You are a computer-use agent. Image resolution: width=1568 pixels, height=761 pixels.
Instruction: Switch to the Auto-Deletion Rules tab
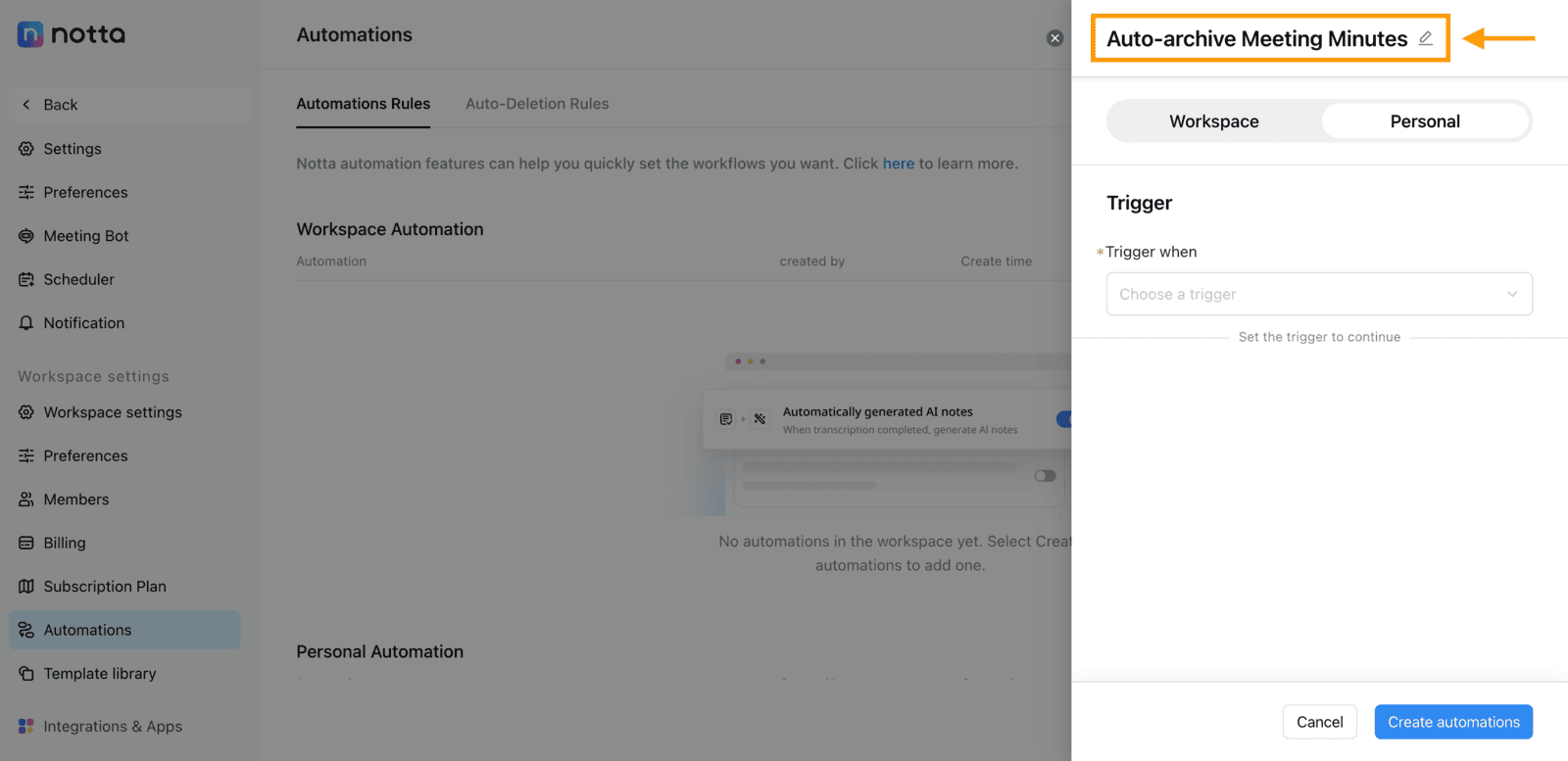[x=537, y=104]
